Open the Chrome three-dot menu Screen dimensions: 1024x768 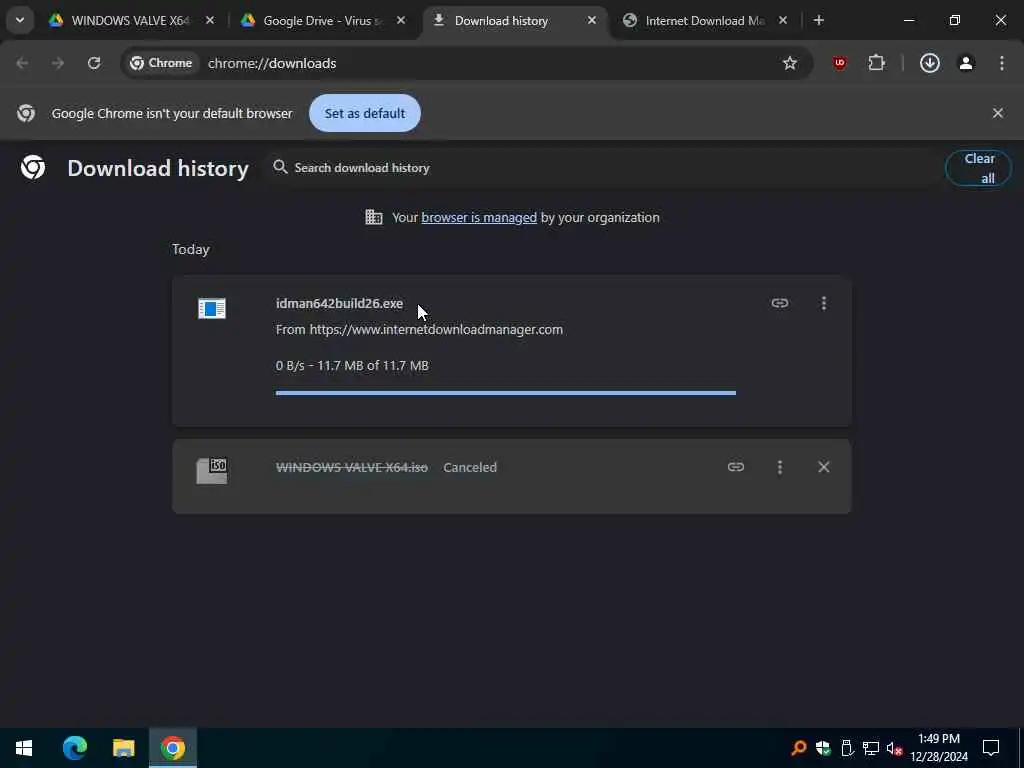[x=1002, y=63]
